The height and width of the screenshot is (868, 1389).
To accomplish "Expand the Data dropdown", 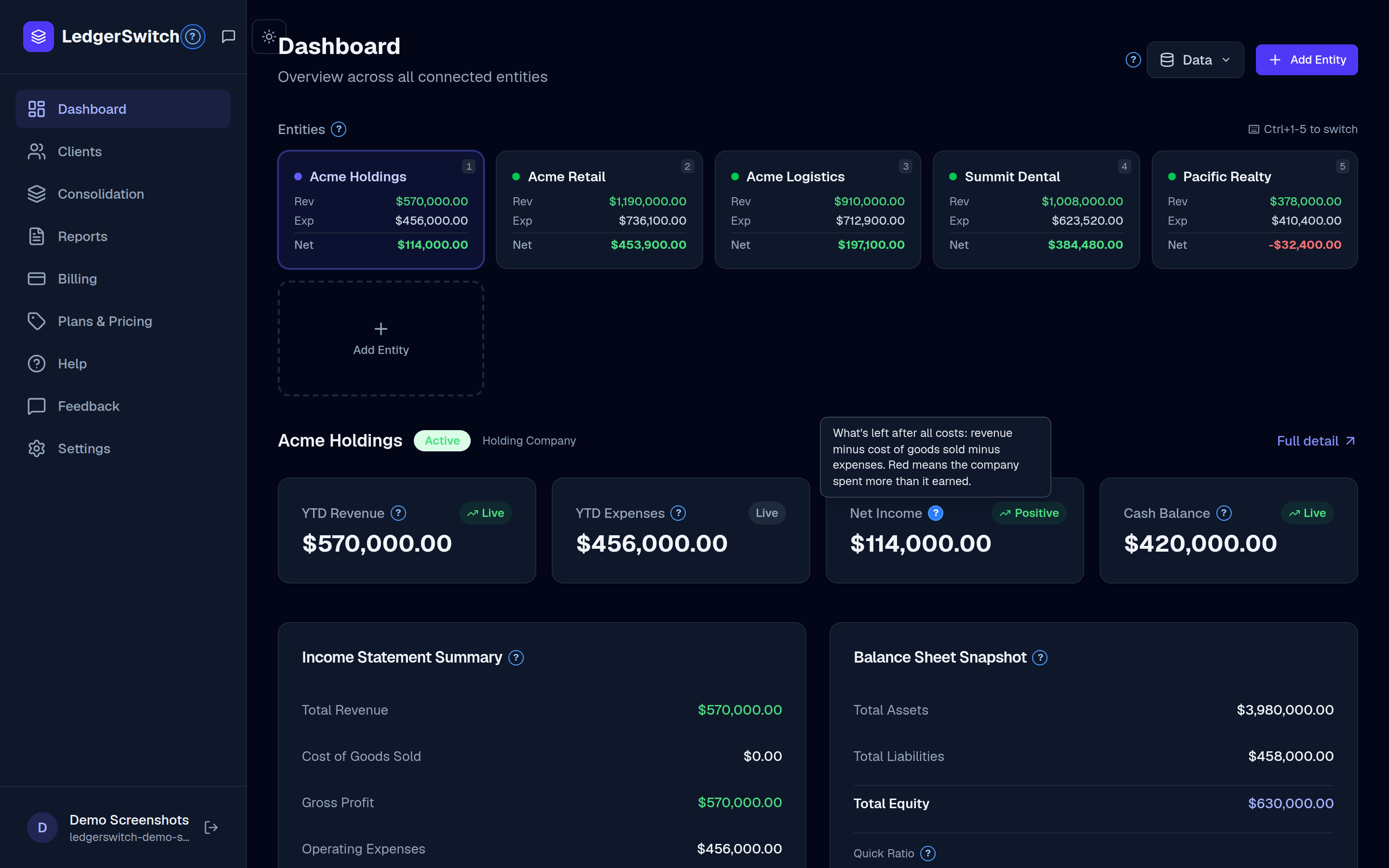I will tap(1195, 60).
